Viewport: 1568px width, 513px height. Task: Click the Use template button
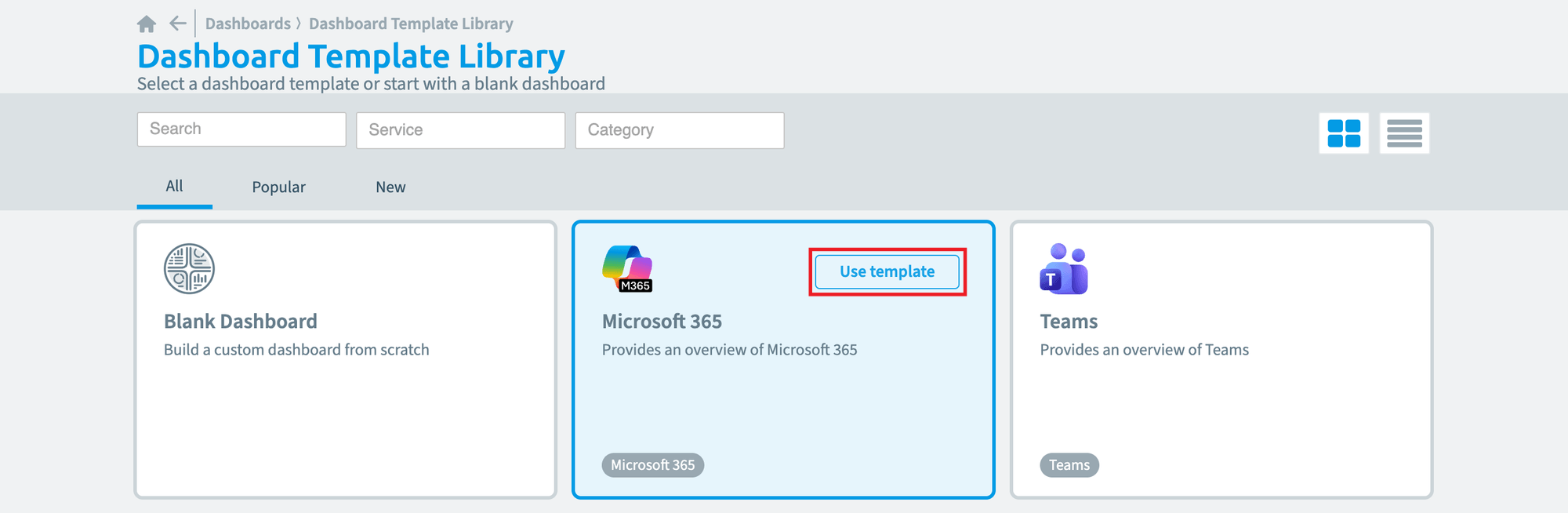pyautogui.click(x=887, y=271)
